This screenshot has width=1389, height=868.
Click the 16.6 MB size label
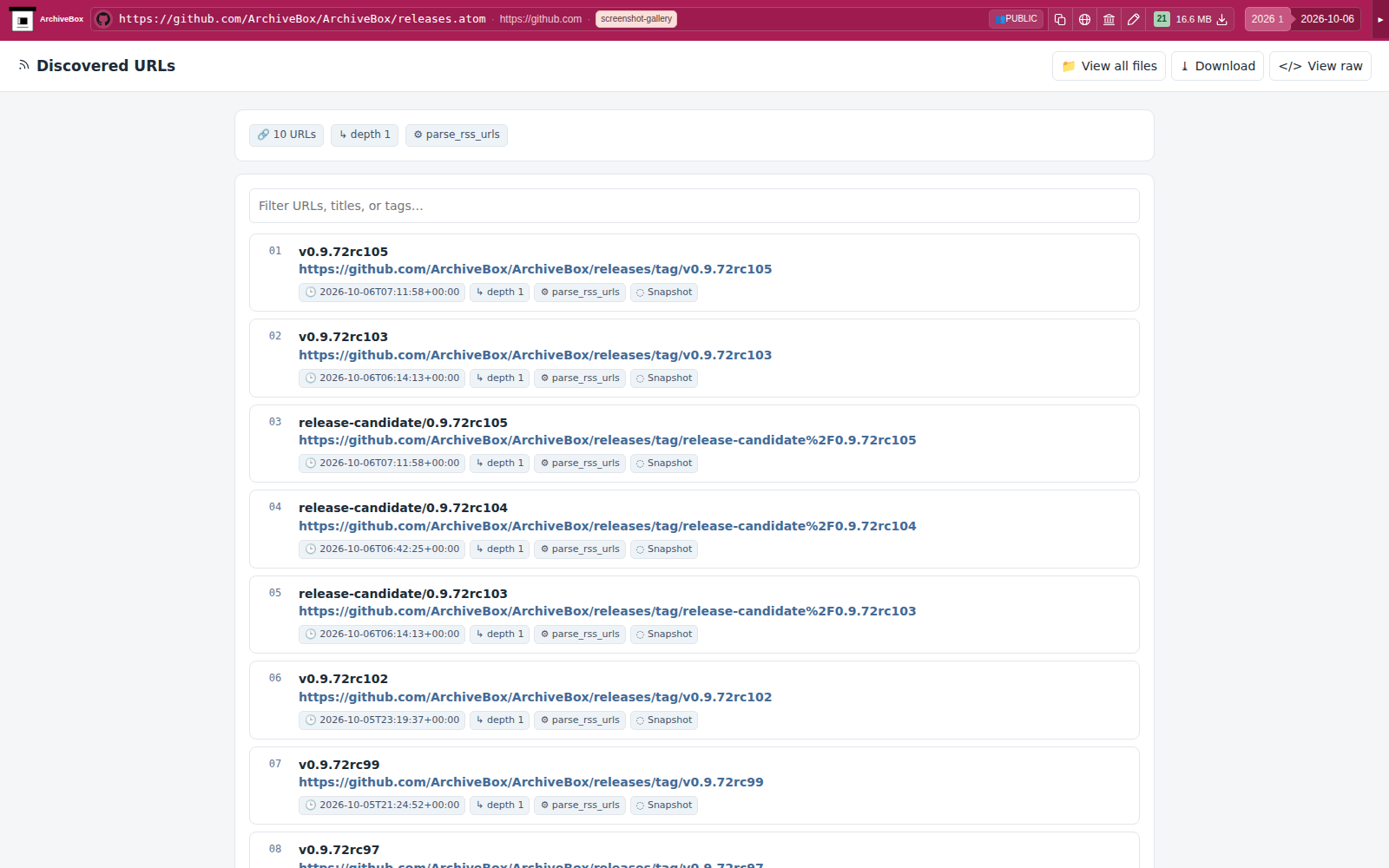(x=1194, y=19)
